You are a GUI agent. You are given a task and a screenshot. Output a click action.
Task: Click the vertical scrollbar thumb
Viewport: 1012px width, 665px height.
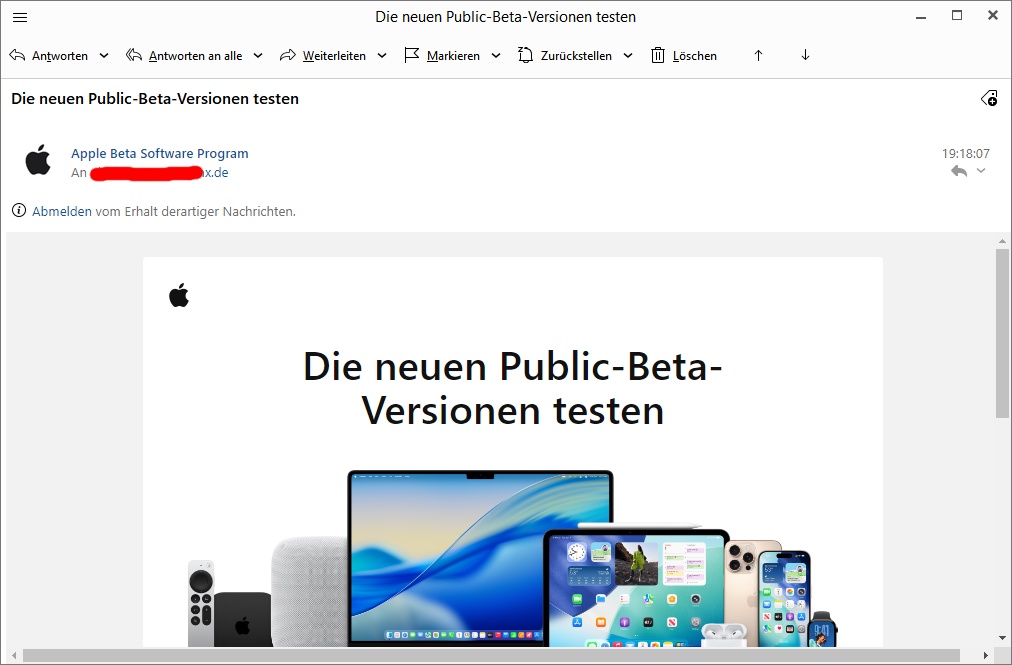[1002, 333]
